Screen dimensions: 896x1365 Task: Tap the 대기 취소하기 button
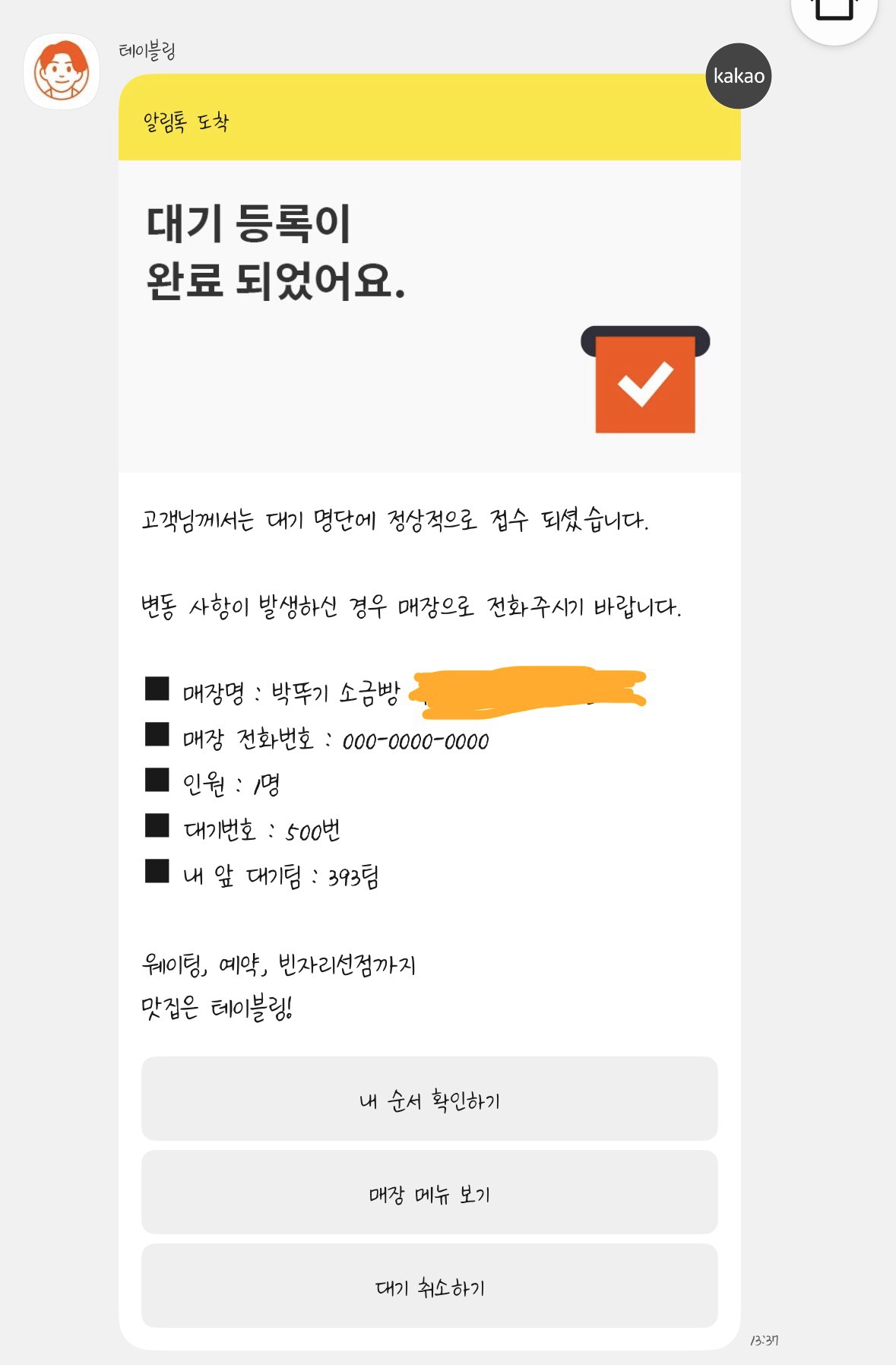coord(429,1287)
